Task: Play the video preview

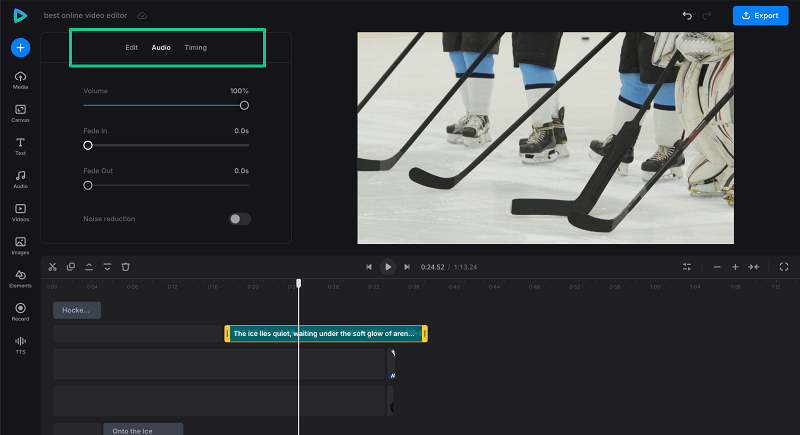Action: tap(388, 267)
